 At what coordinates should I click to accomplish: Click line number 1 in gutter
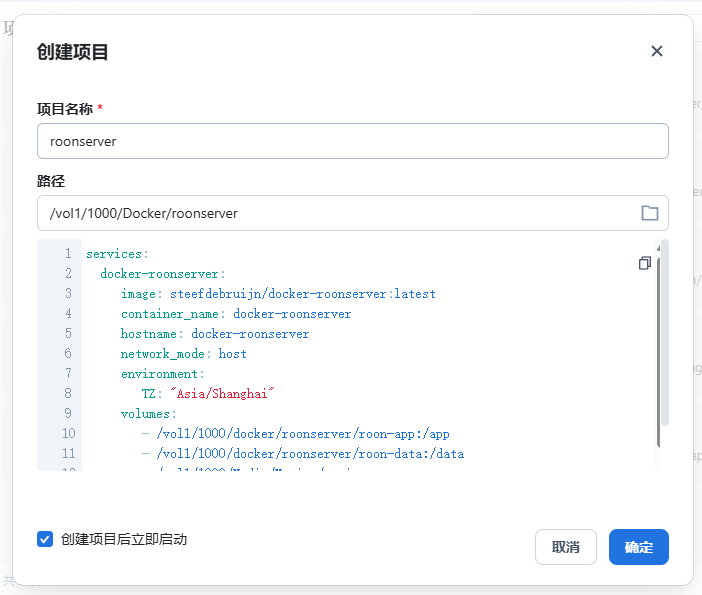coord(68,254)
